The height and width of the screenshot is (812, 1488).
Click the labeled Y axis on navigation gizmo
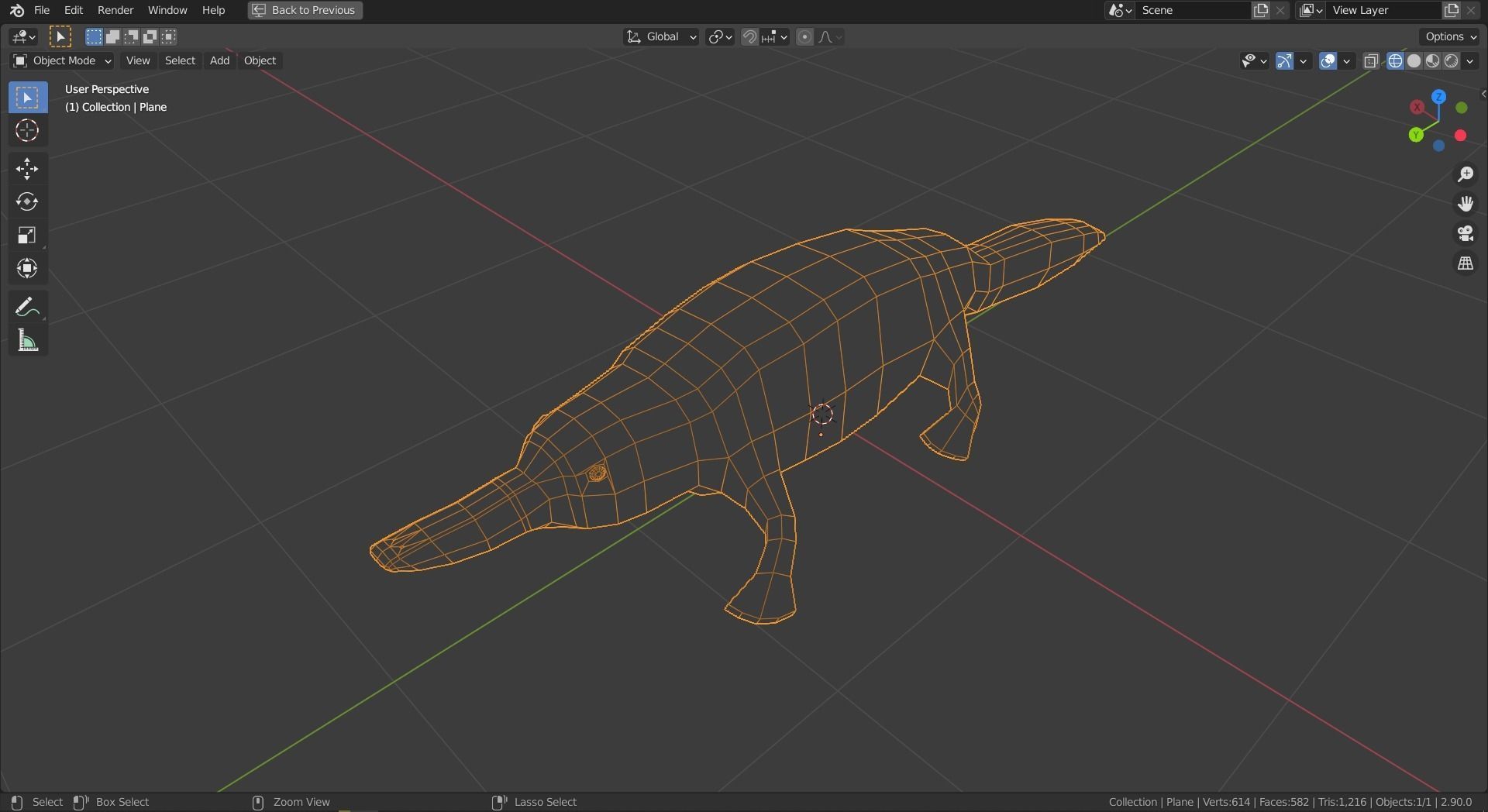point(1417,135)
